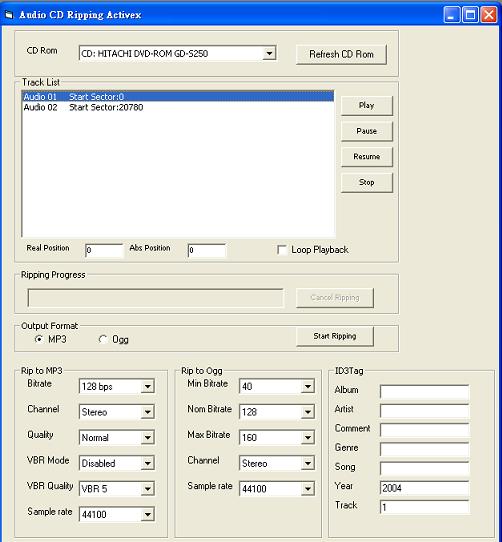502x542 pixels.
Task: Stop the audio playback
Action: tap(367, 182)
